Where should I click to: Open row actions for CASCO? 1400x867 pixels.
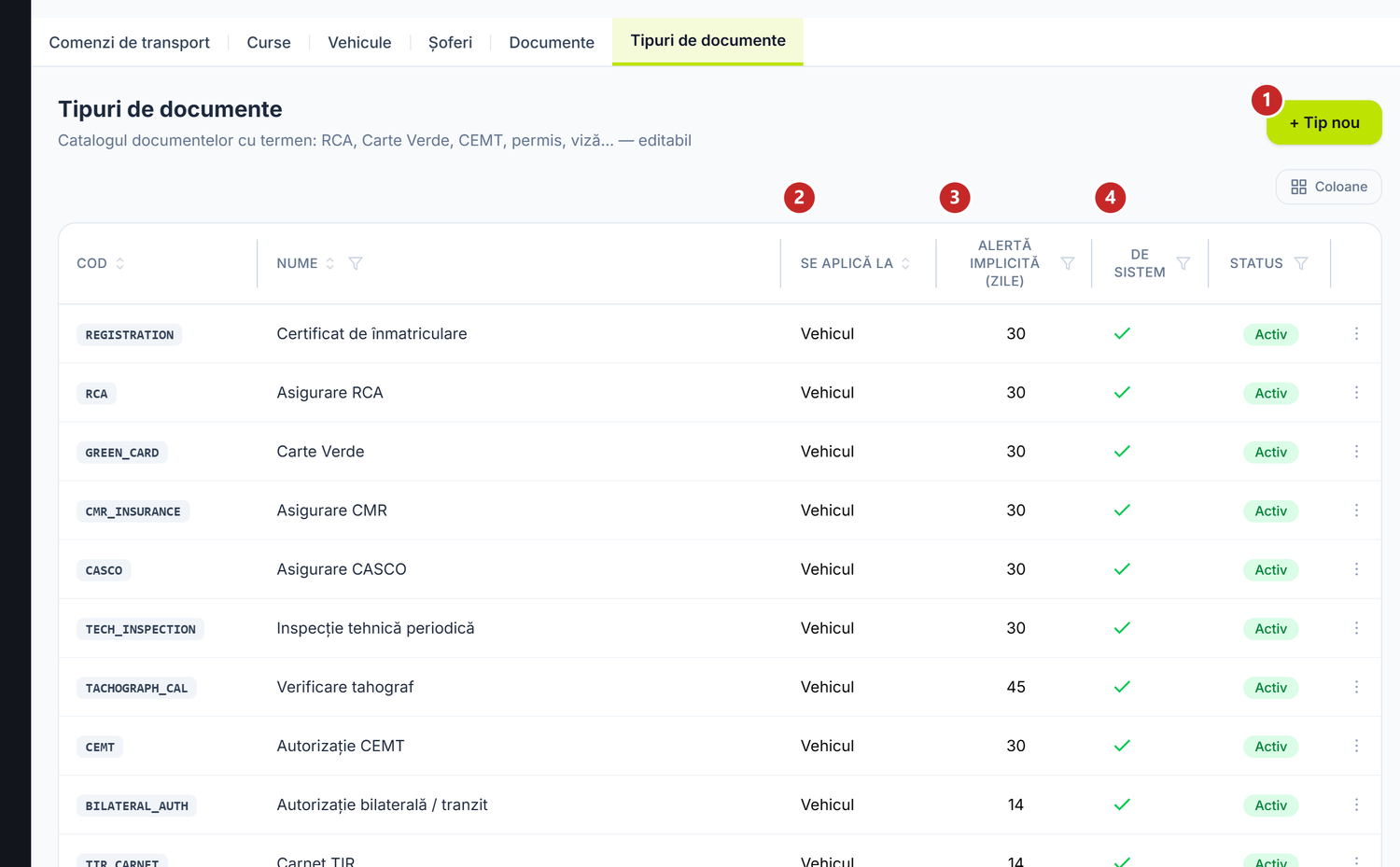coord(1356,569)
